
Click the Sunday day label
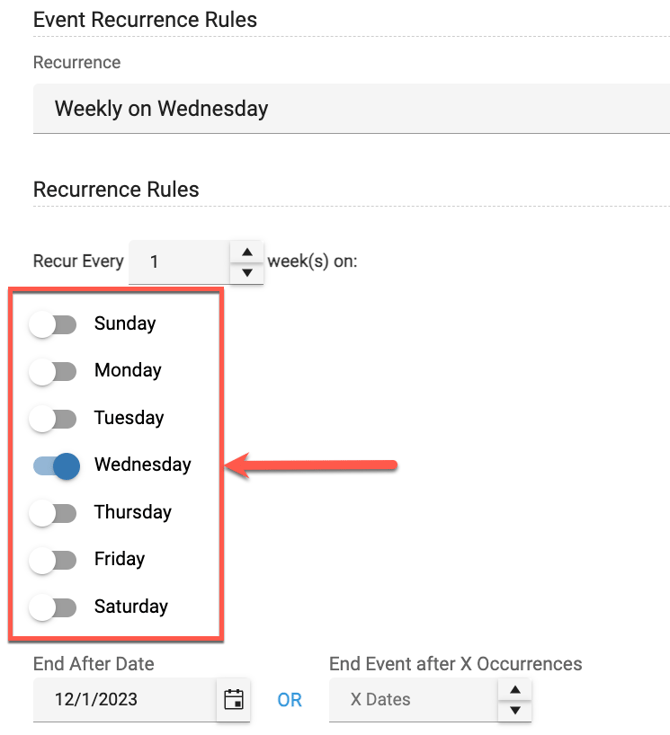click(x=124, y=324)
